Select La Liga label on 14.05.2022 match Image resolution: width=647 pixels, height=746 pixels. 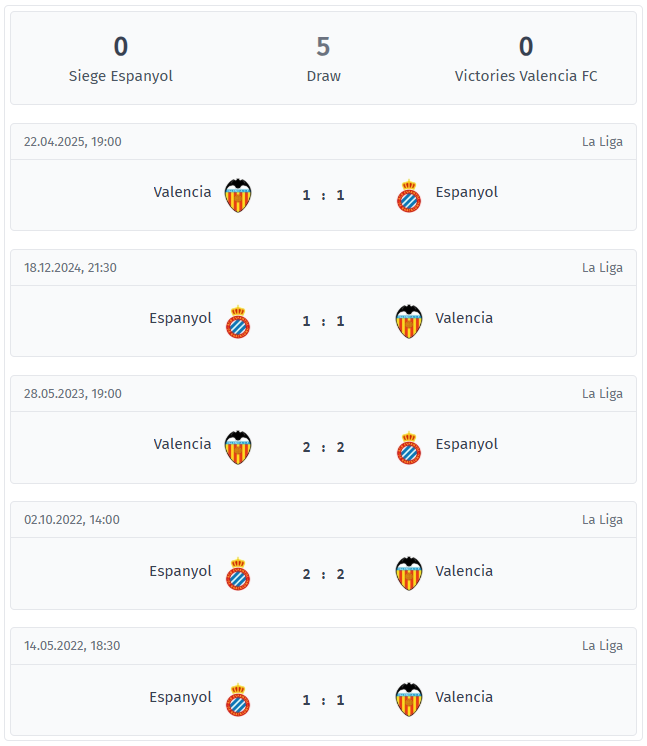(602, 646)
